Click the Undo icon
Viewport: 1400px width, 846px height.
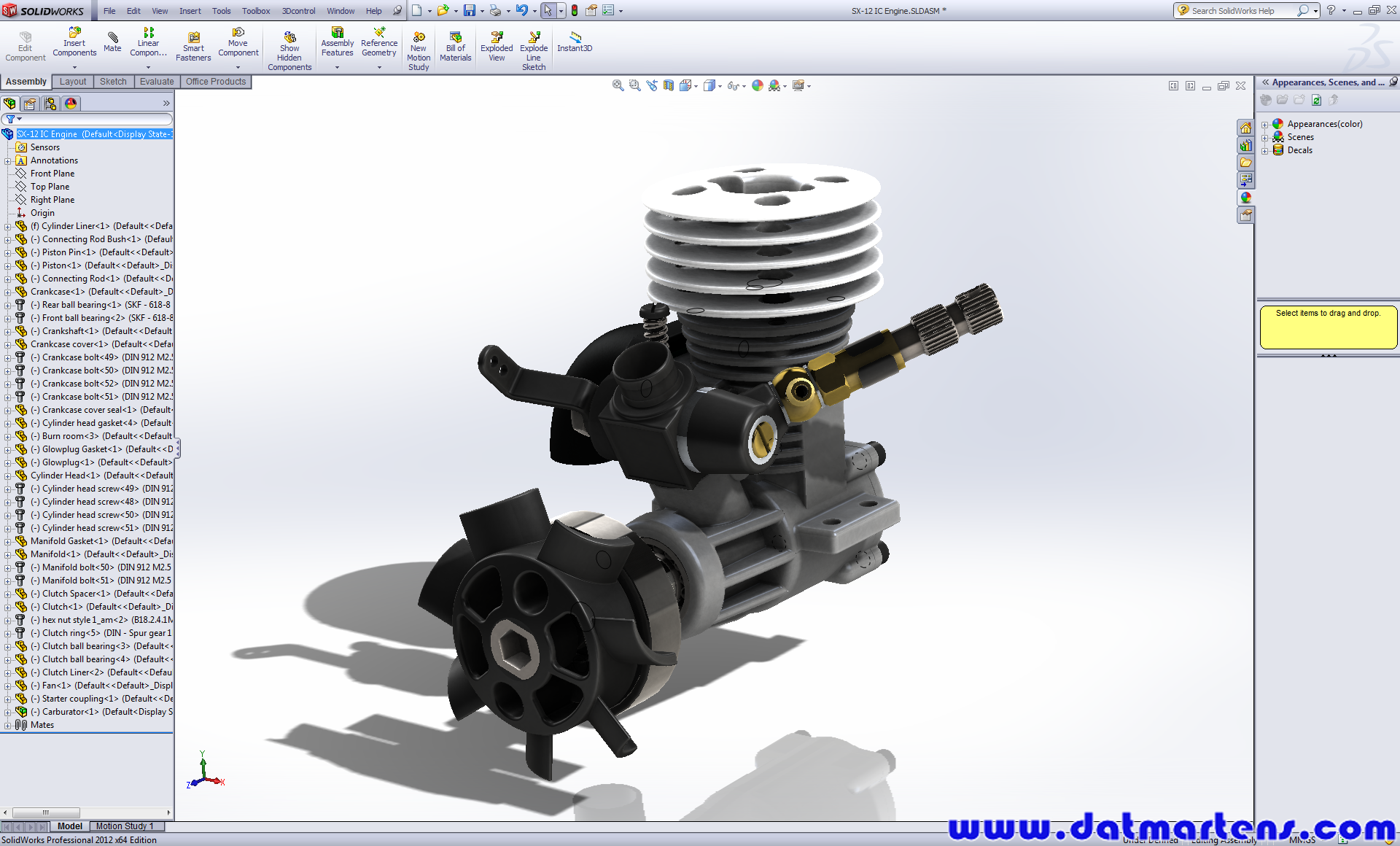point(521,10)
